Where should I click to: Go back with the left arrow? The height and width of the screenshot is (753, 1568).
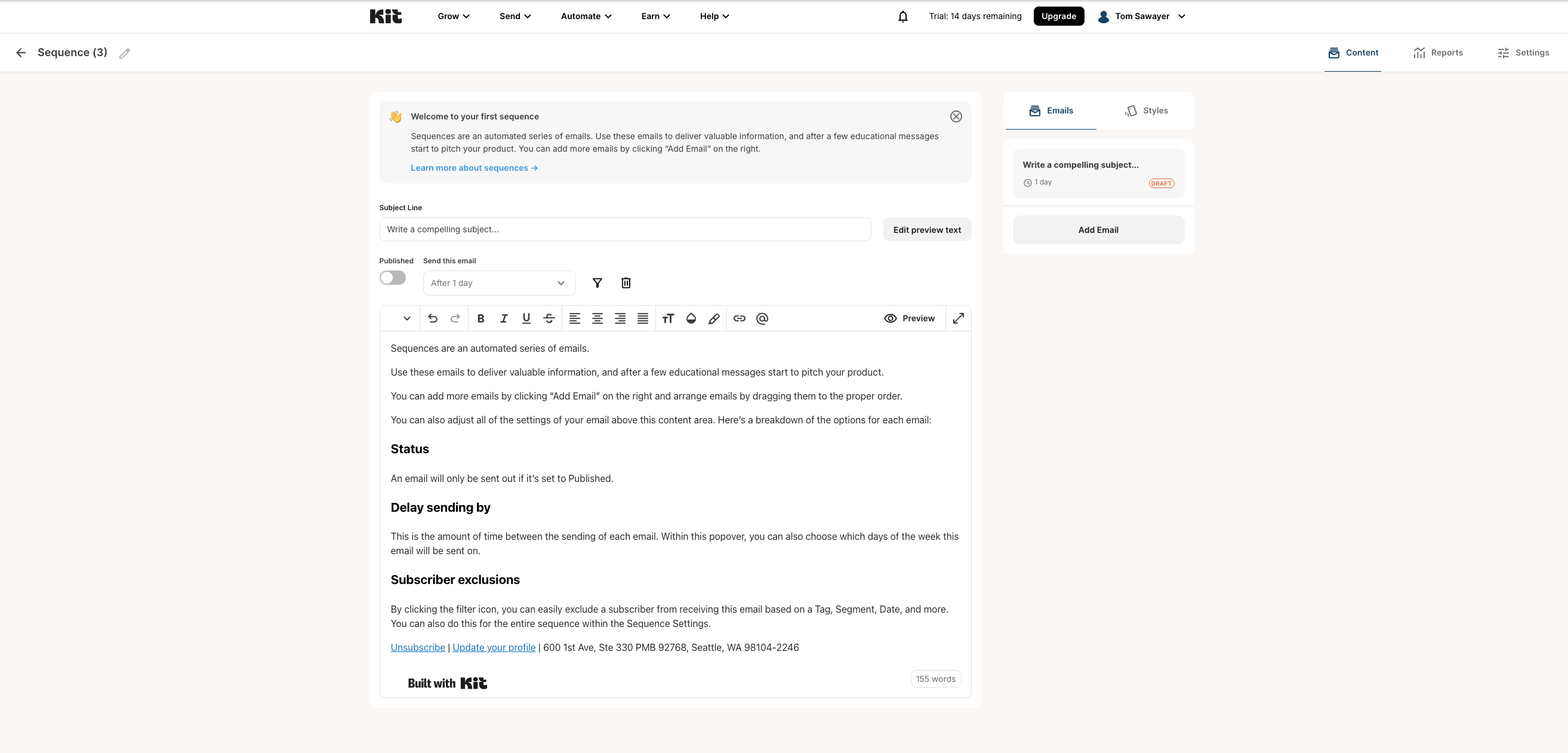tap(21, 53)
